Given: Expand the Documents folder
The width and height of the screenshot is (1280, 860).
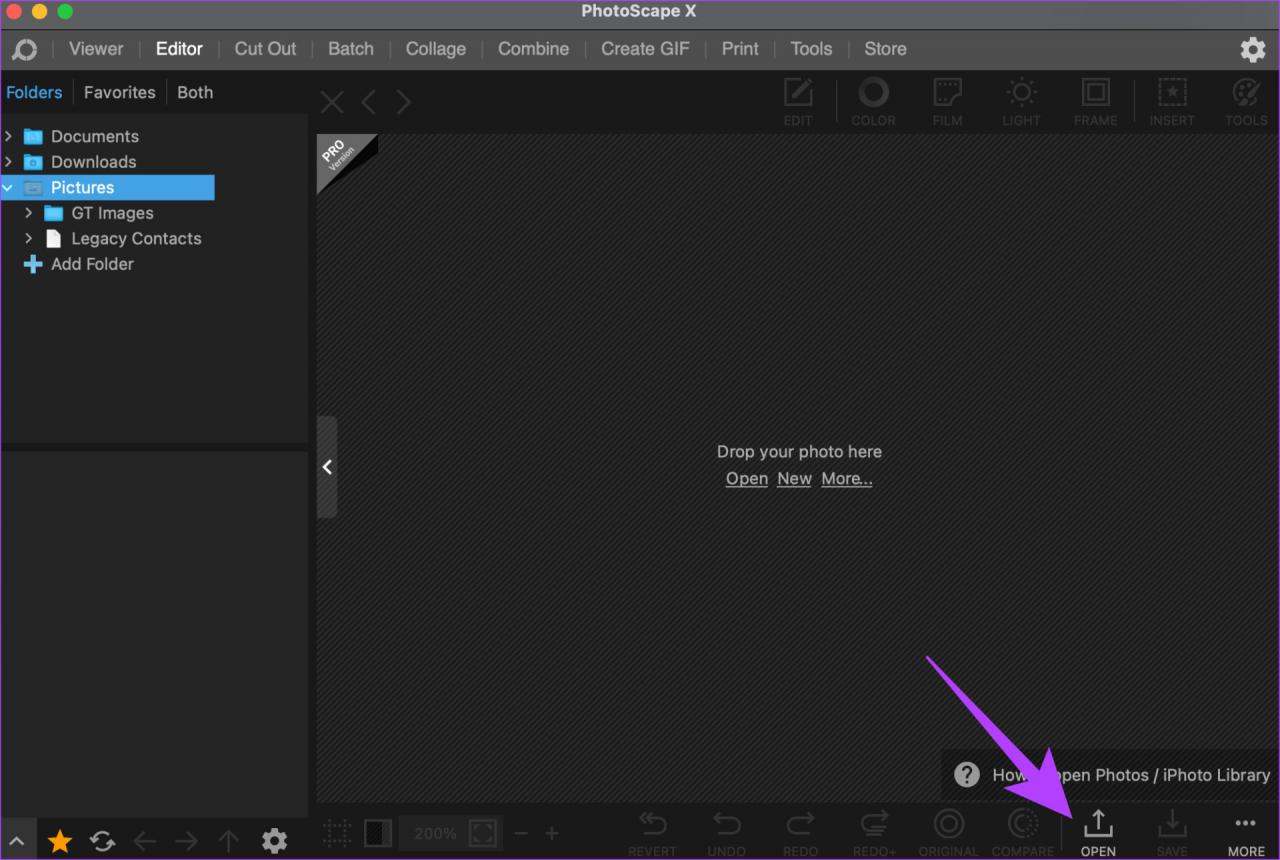Looking at the screenshot, I should point(9,136).
